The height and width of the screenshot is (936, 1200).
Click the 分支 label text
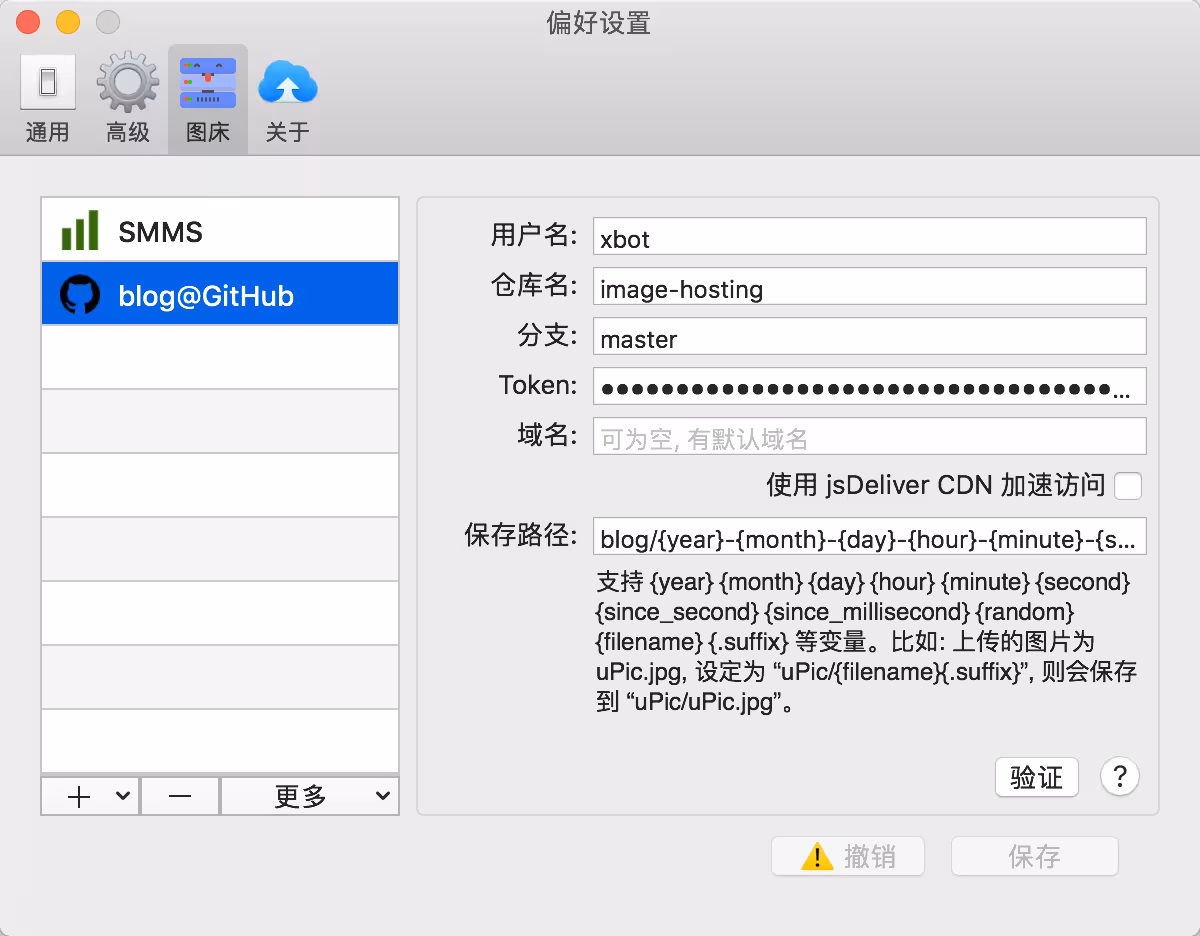548,336
